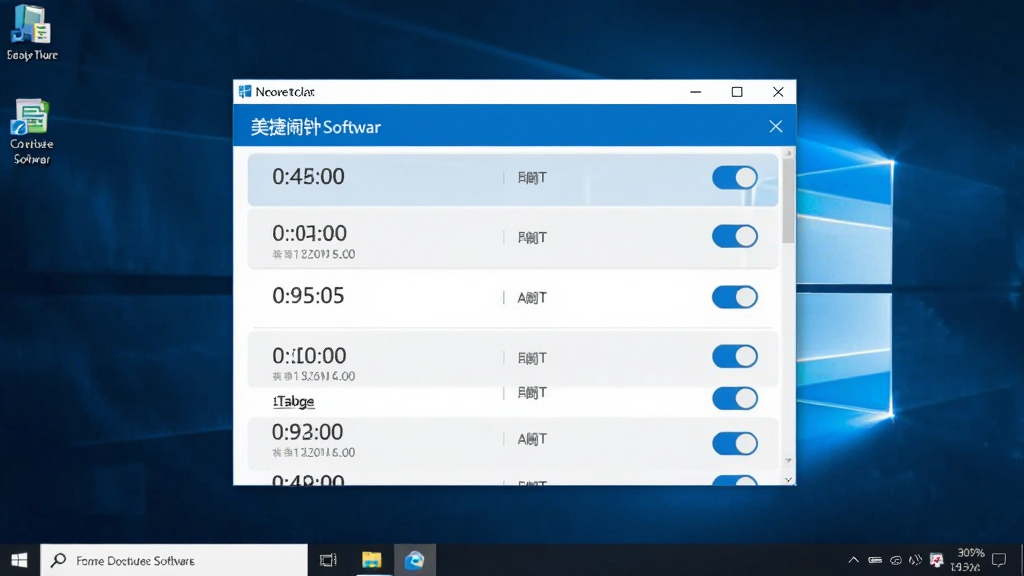Open the 0:95:05 alarm row
The height and width of the screenshot is (576, 1024).
[x=513, y=298]
